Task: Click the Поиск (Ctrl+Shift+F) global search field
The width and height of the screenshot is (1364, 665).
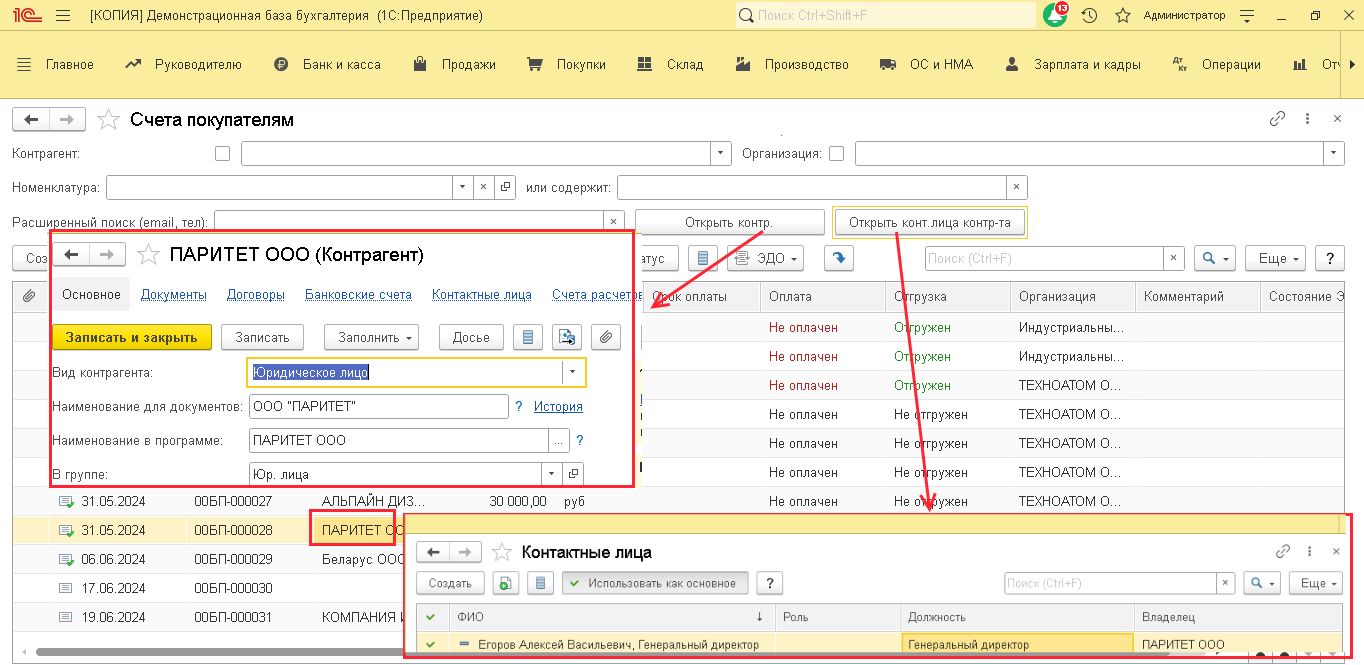Action: click(886, 15)
